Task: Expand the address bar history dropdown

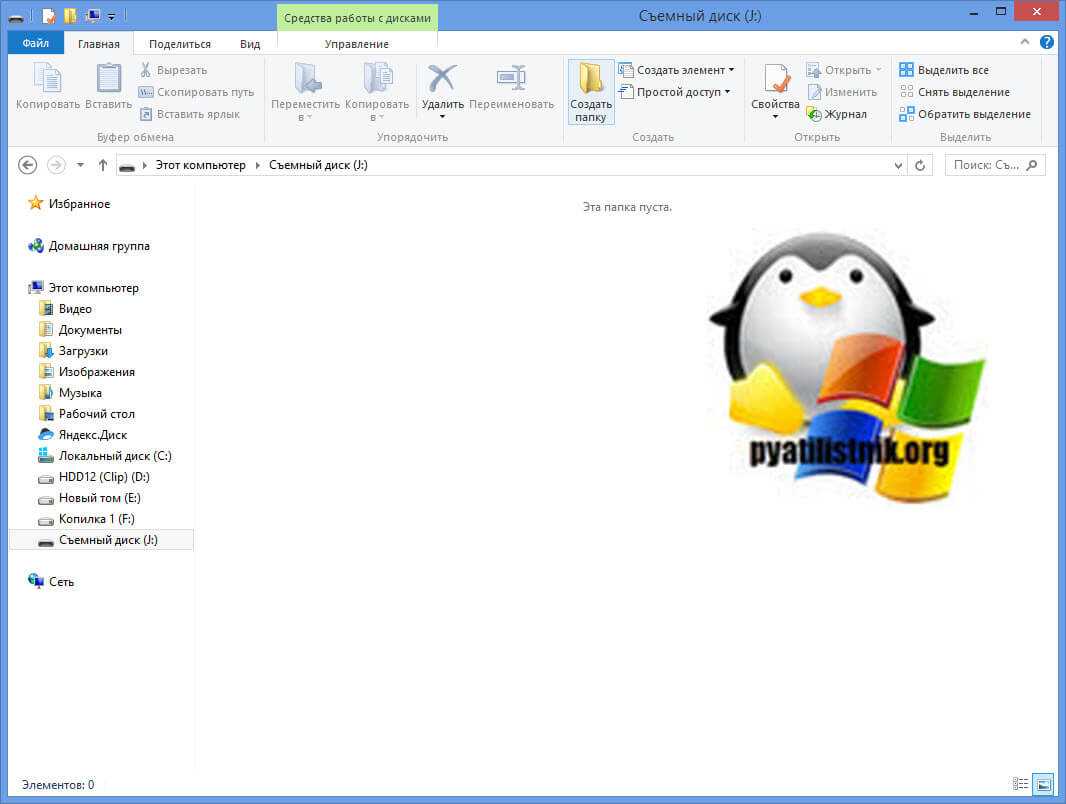Action: [x=898, y=165]
